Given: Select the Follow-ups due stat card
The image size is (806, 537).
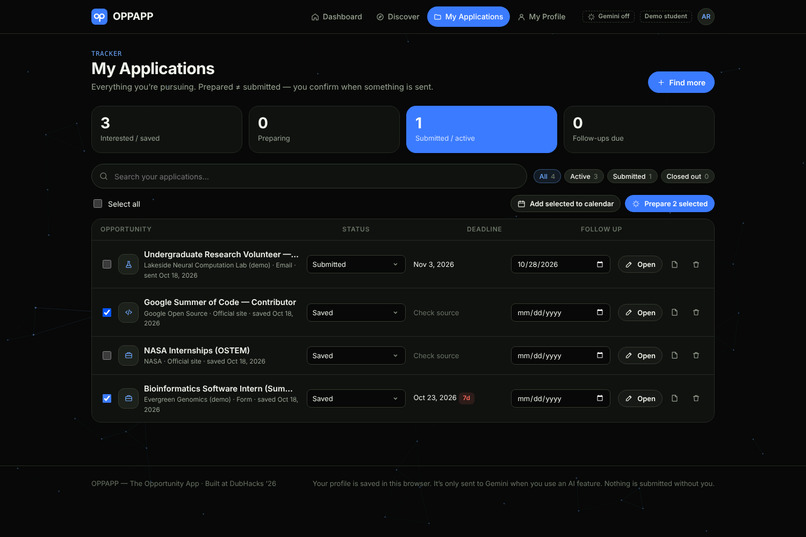Looking at the screenshot, I should [639, 129].
